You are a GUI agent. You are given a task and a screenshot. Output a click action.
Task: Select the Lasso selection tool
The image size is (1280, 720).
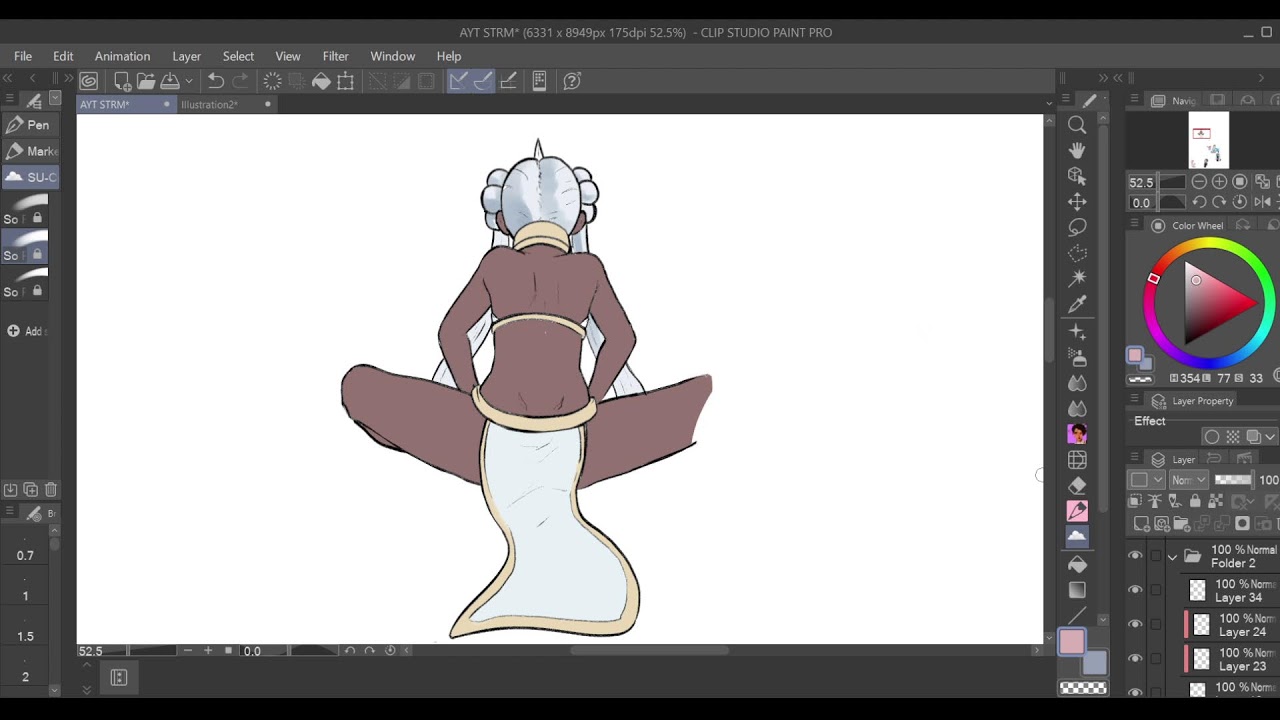tap(1077, 227)
